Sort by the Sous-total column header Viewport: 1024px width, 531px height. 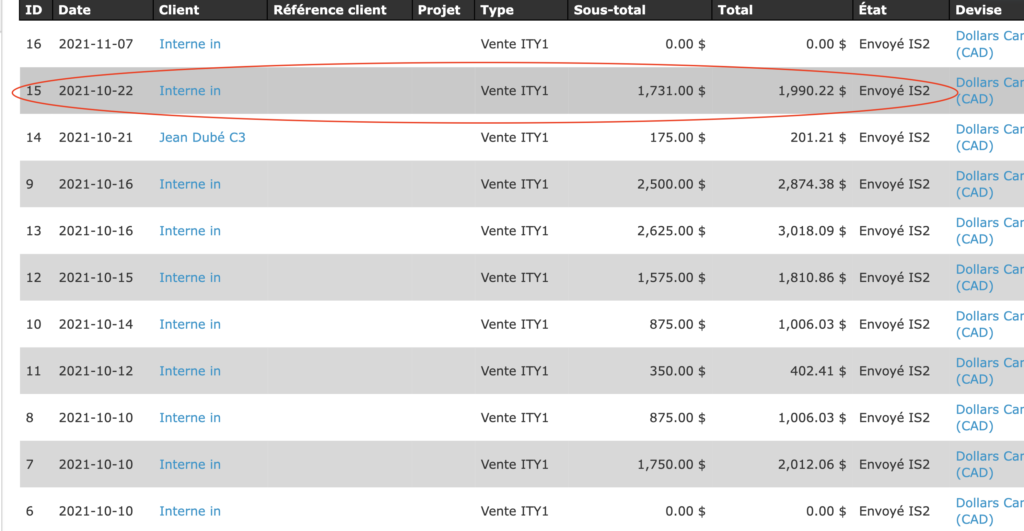point(609,10)
